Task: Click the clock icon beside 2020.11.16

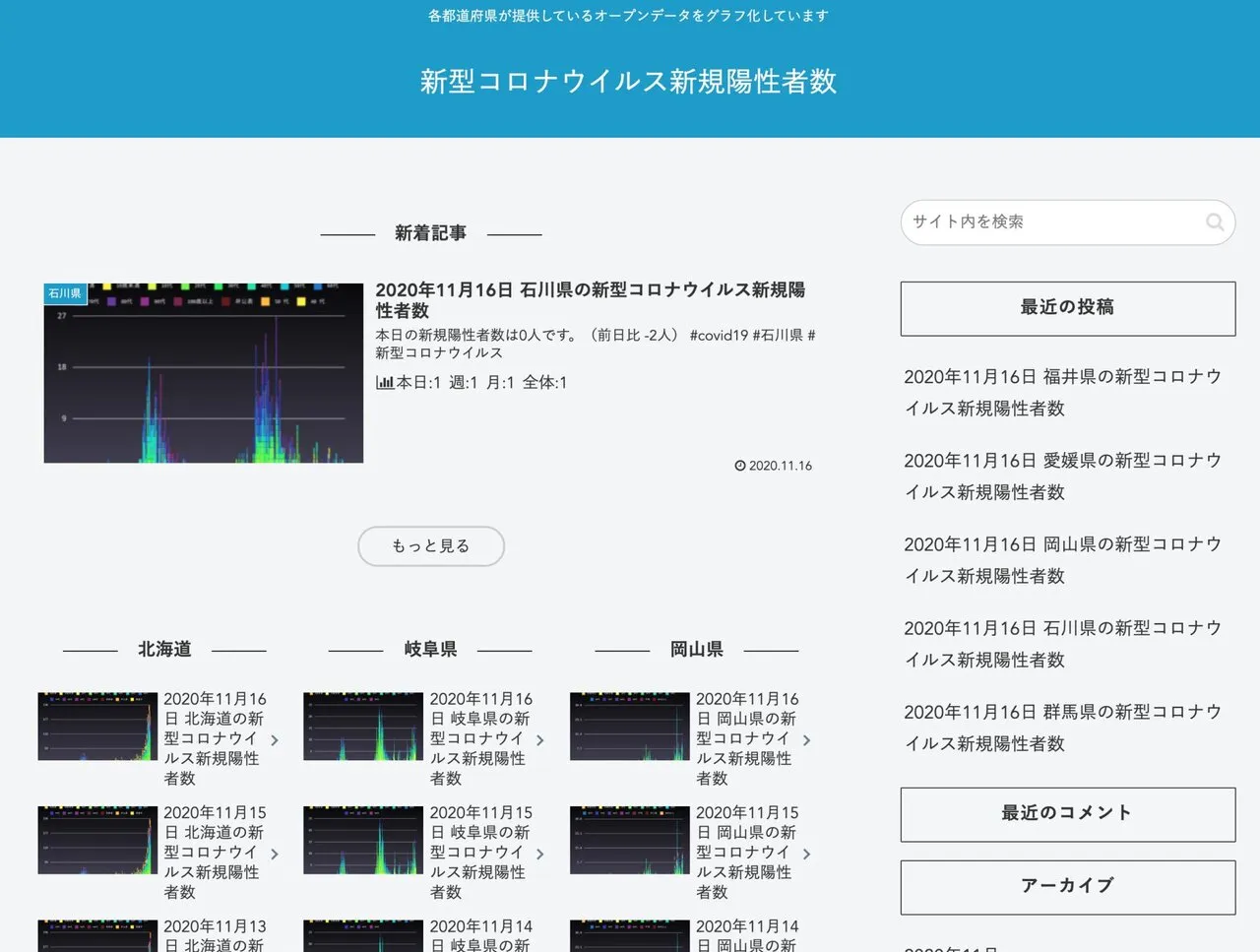Action: [740, 466]
